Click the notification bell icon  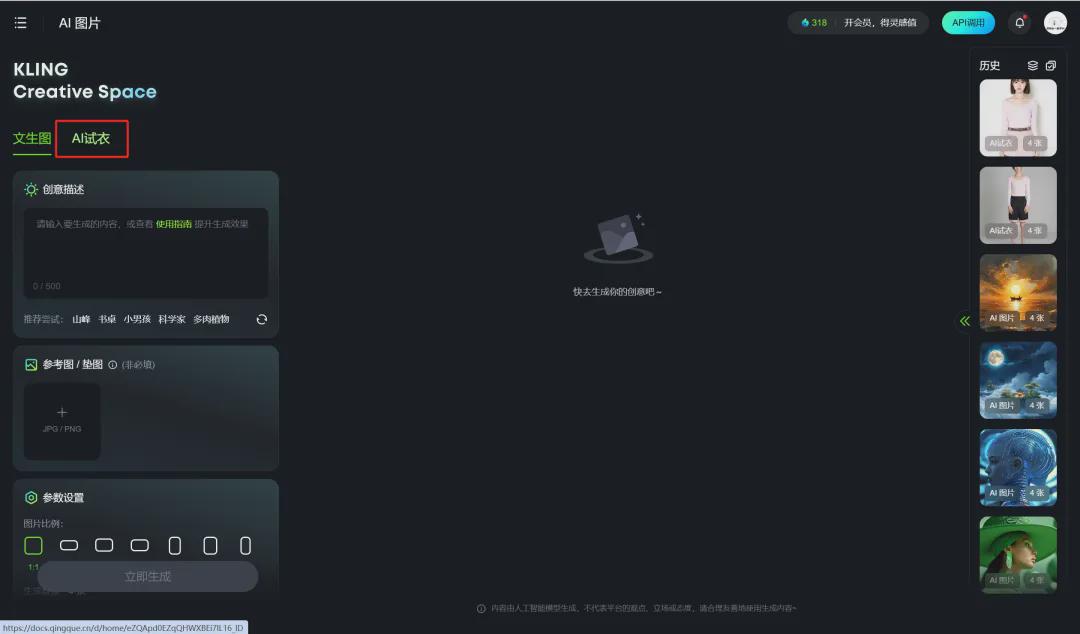point(1019,23)
